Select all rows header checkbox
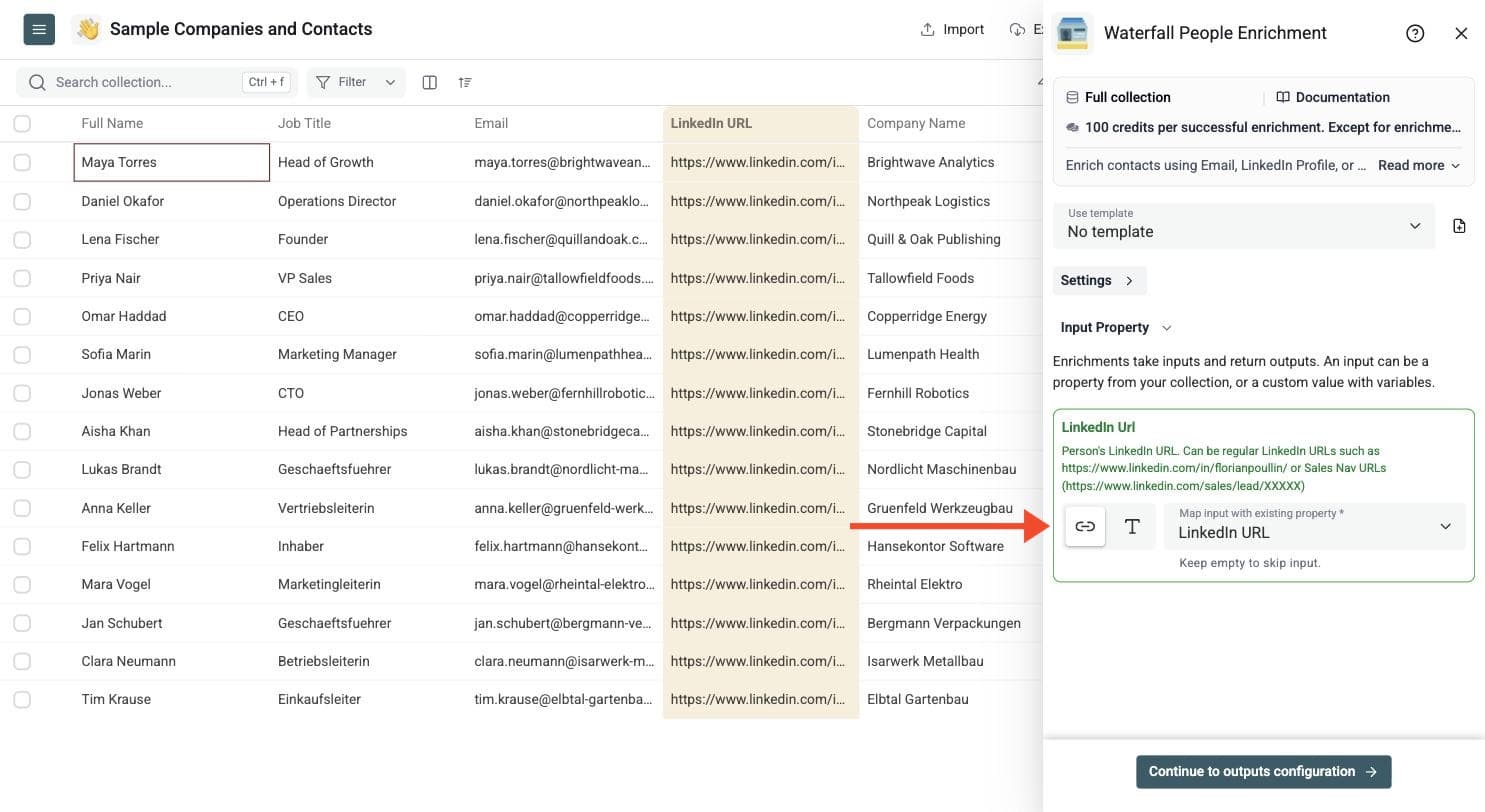1485x812 pixels. pyautogui.click(x=22, y=123)
